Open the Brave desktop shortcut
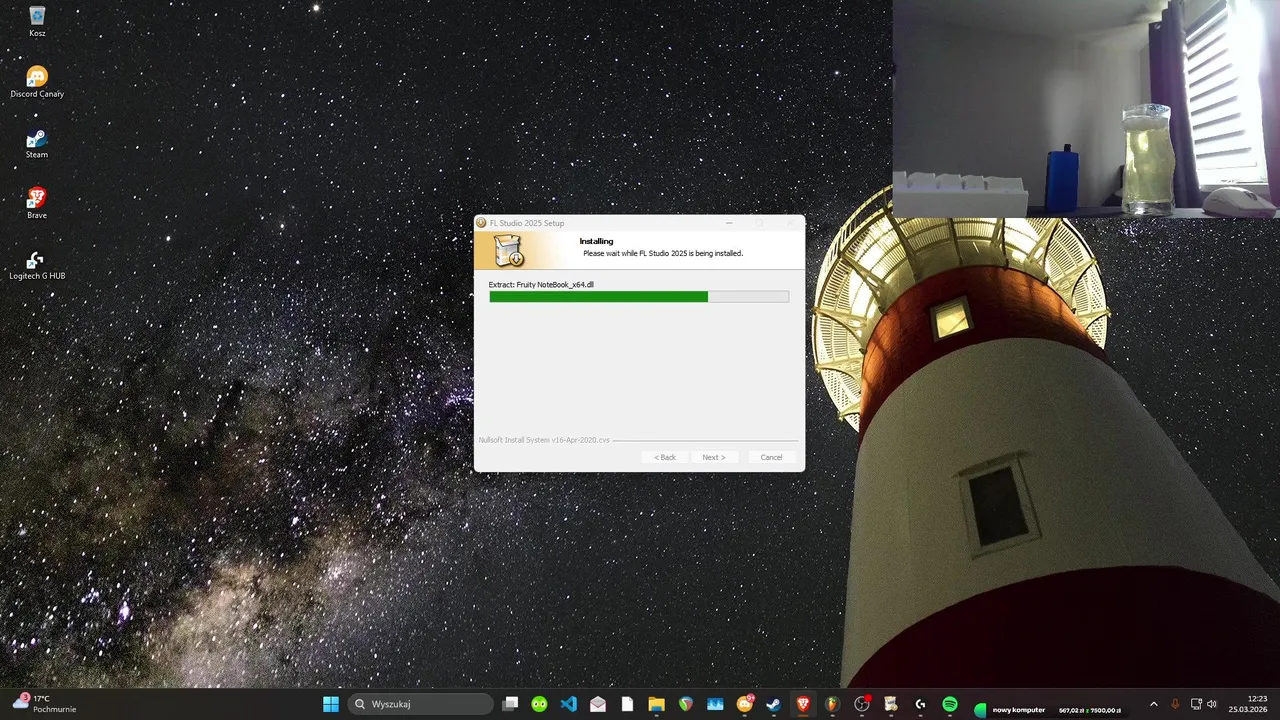Image resolution: width=1280 pixels, height=720 pixels. pos(37,203)
